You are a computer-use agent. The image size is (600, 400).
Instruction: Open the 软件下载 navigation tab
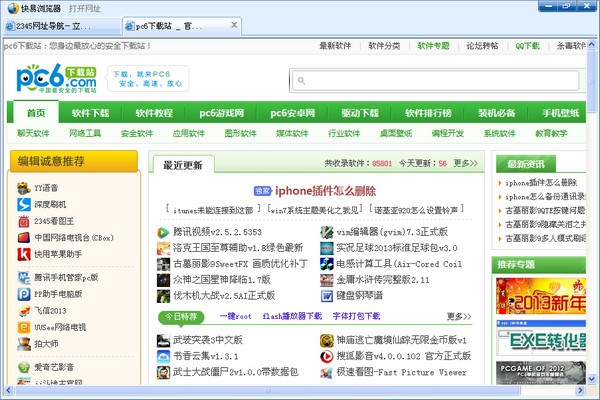tap(90, 113)
